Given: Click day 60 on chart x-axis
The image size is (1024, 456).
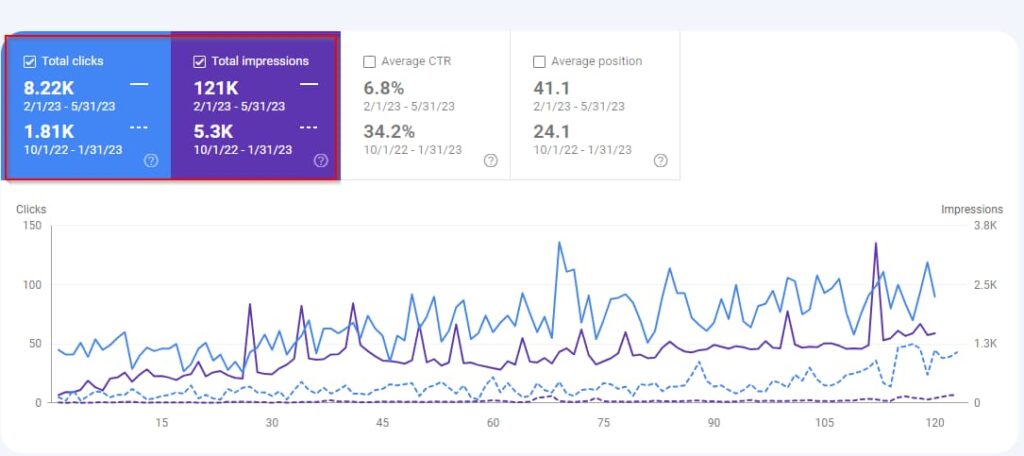Looking at the screenshot, I should pos(493,423).
